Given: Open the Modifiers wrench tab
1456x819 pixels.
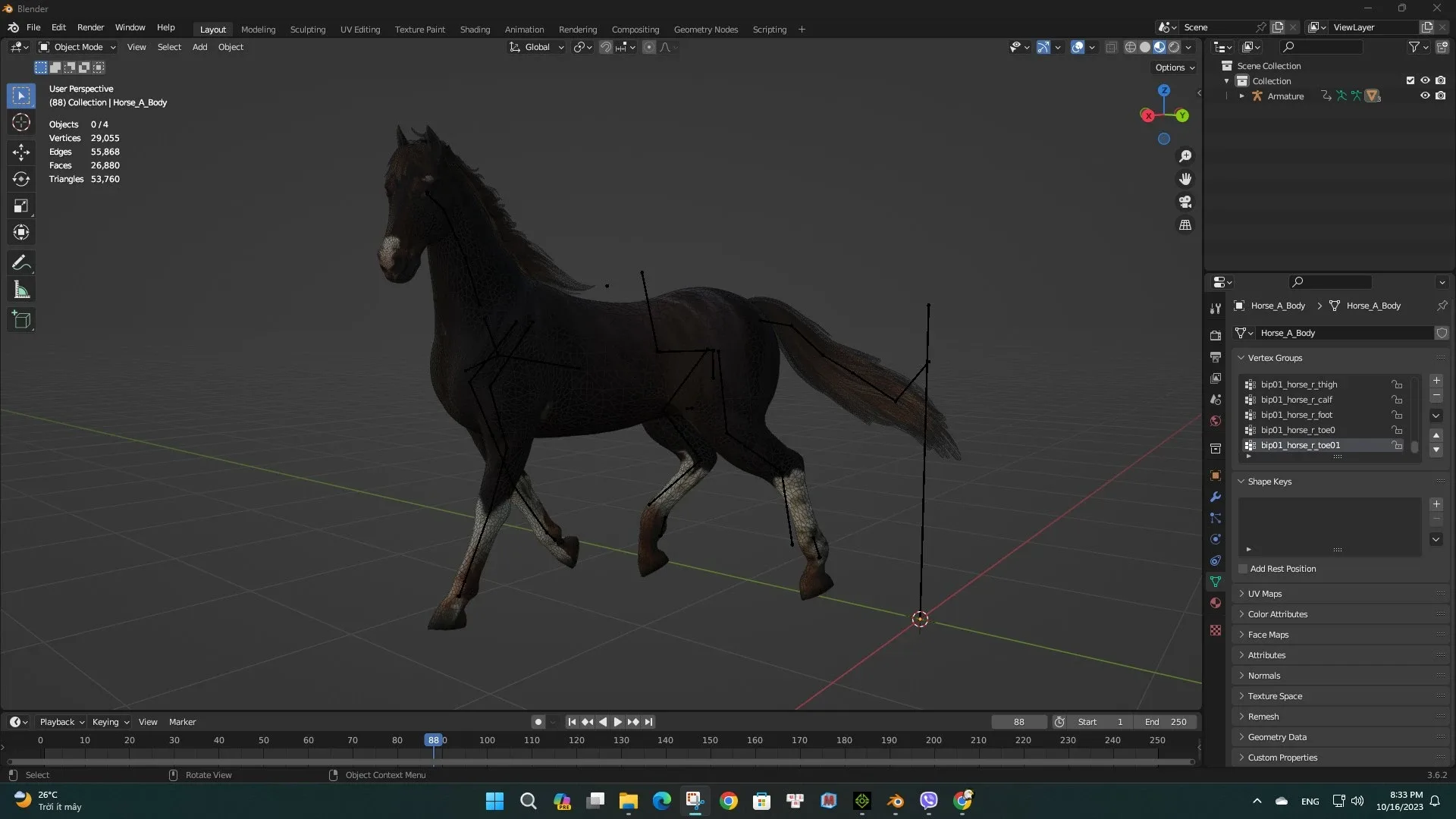Looking at the screenshot, I should (1216, 497).
